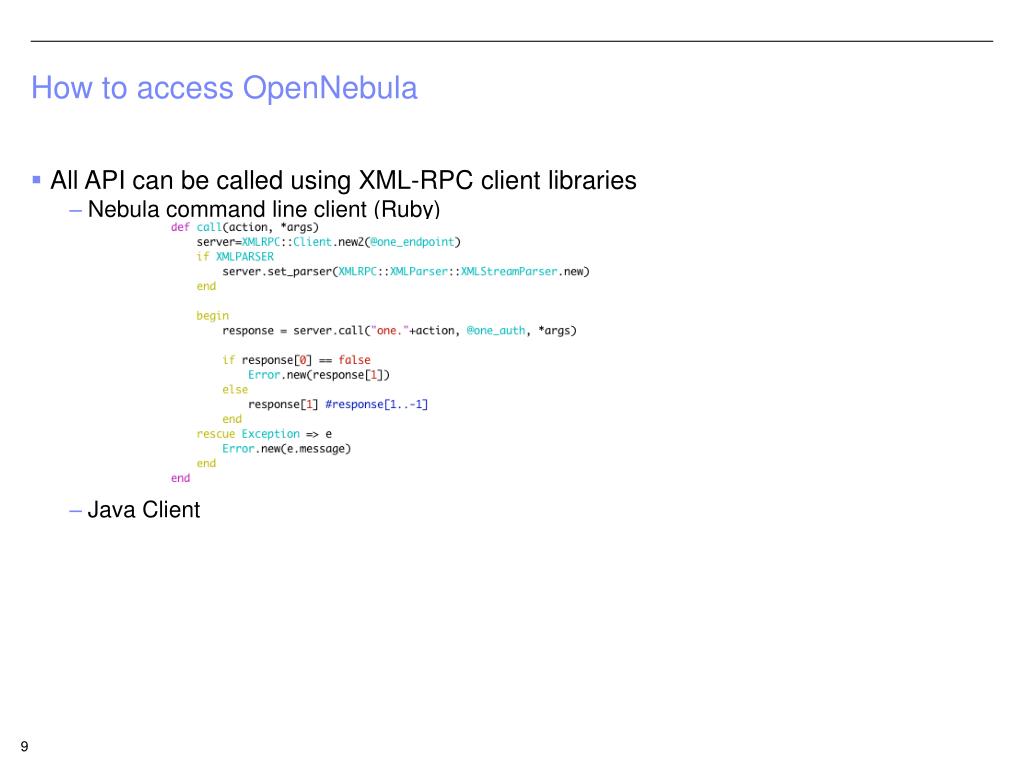The height and width of the screenshot is (768, 1024).
Task: Click the "Error.new(response[1])" line
Action: pyautogui.click(x=319, y=375)
